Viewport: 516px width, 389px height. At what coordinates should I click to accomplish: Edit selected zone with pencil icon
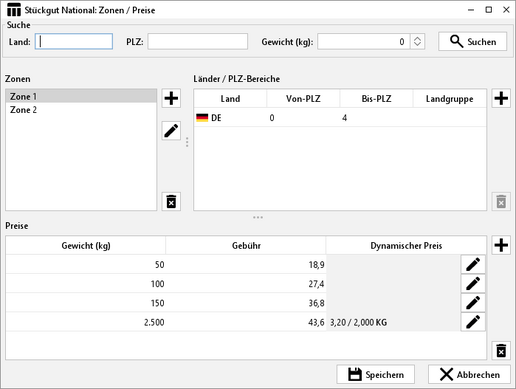pos(171,130)
